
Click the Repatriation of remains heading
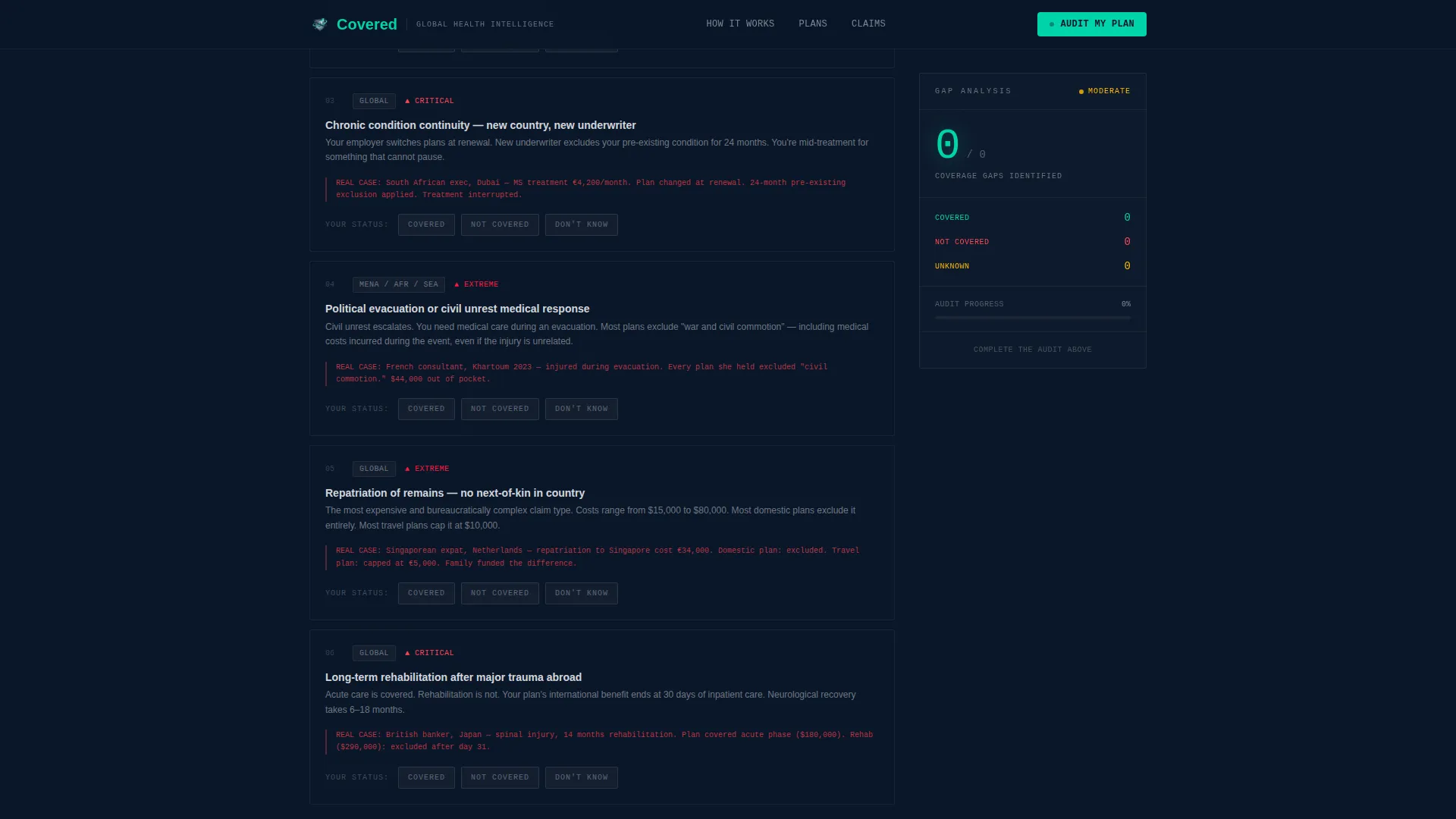(x=455, y=493)
